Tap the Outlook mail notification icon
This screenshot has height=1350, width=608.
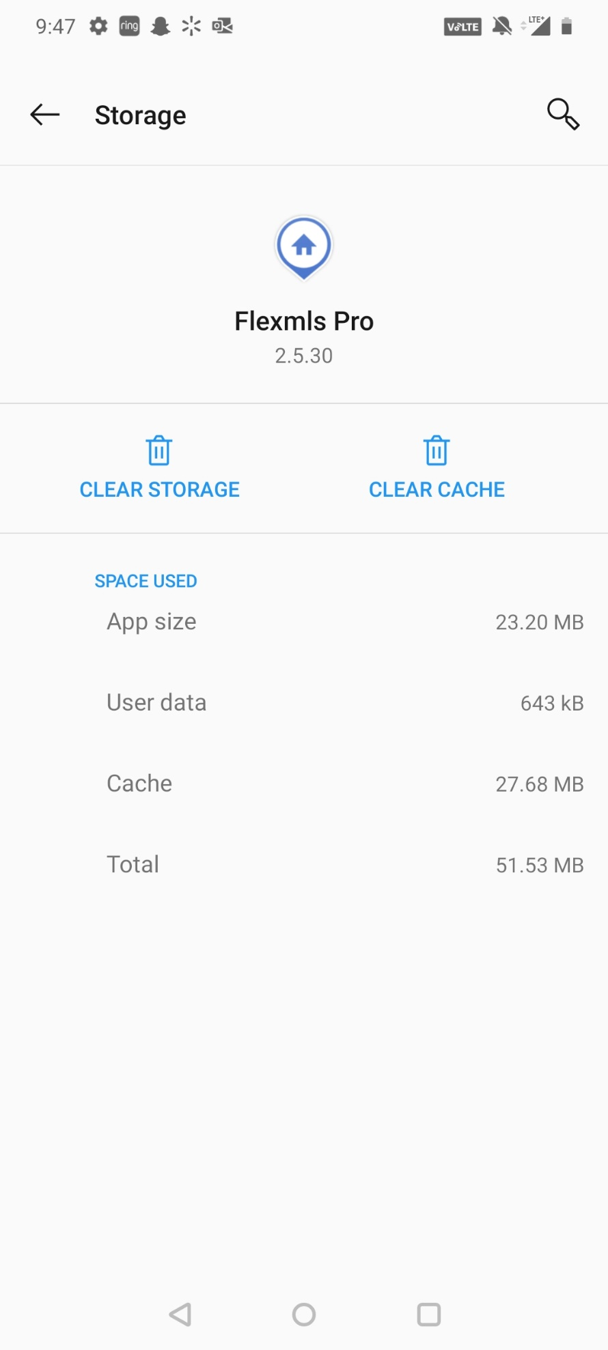point(222,26)
